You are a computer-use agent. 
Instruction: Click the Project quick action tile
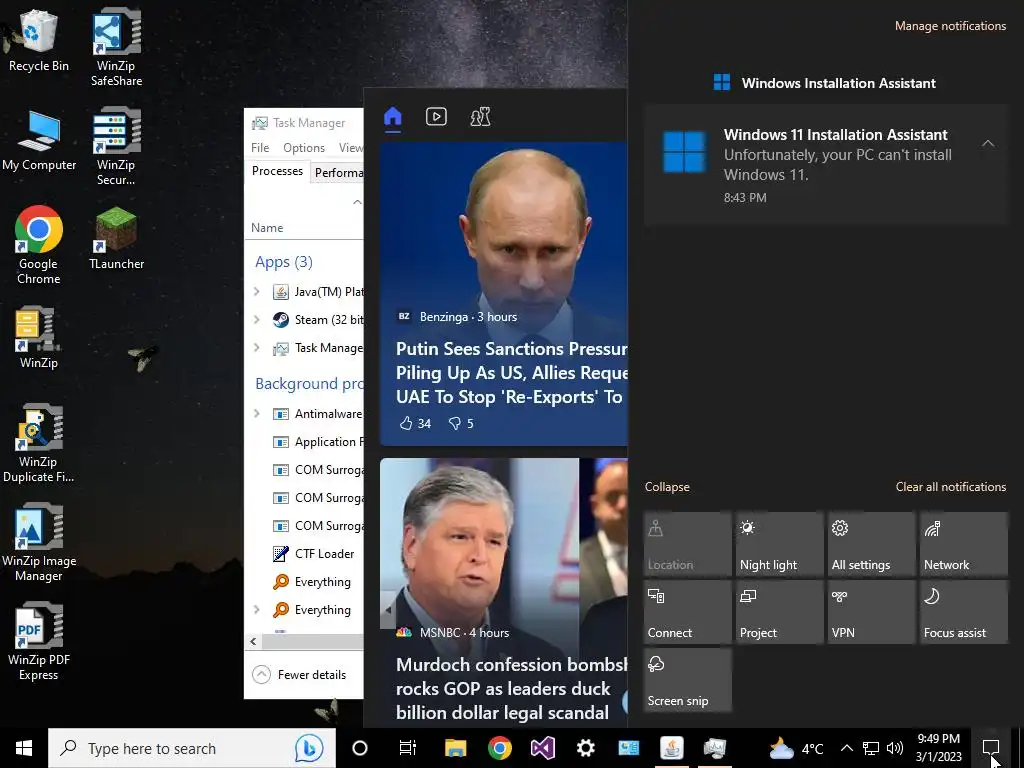(x=780, y=612)
